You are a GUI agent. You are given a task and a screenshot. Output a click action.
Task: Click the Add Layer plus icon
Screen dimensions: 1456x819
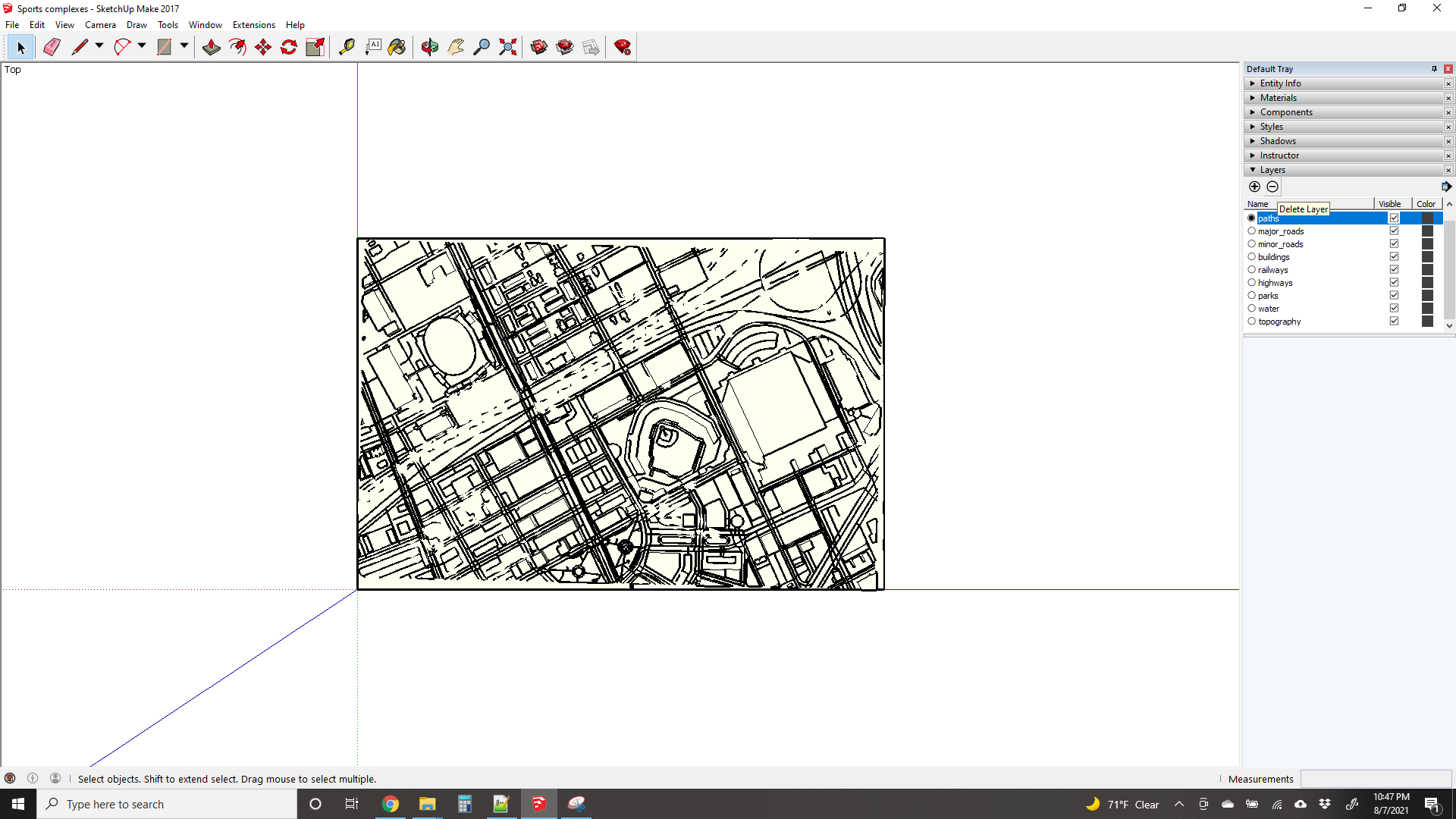click(1254, 187)
